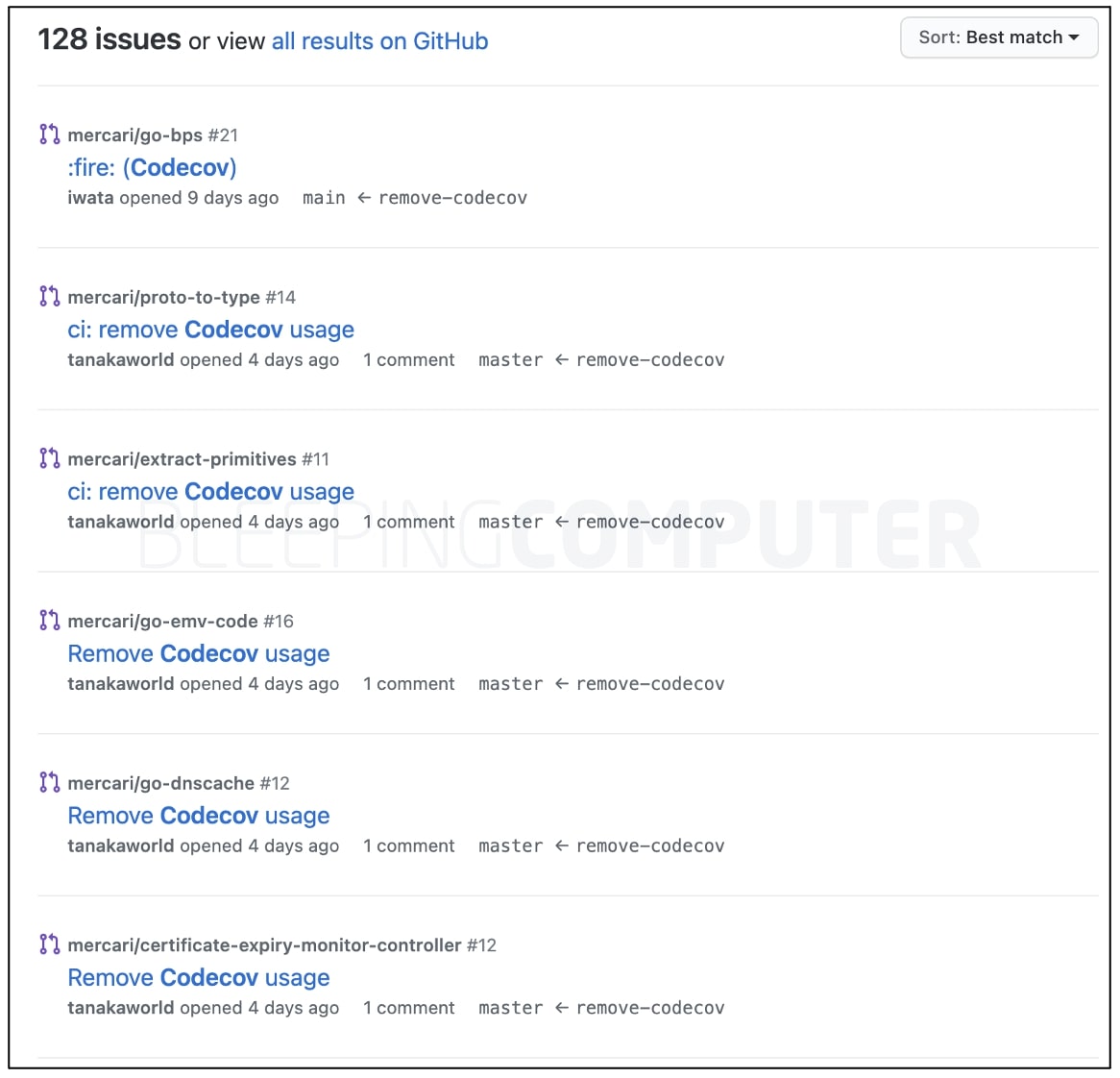Click the pull request icon next to mercari/go-bps

[x=49, y=135]
